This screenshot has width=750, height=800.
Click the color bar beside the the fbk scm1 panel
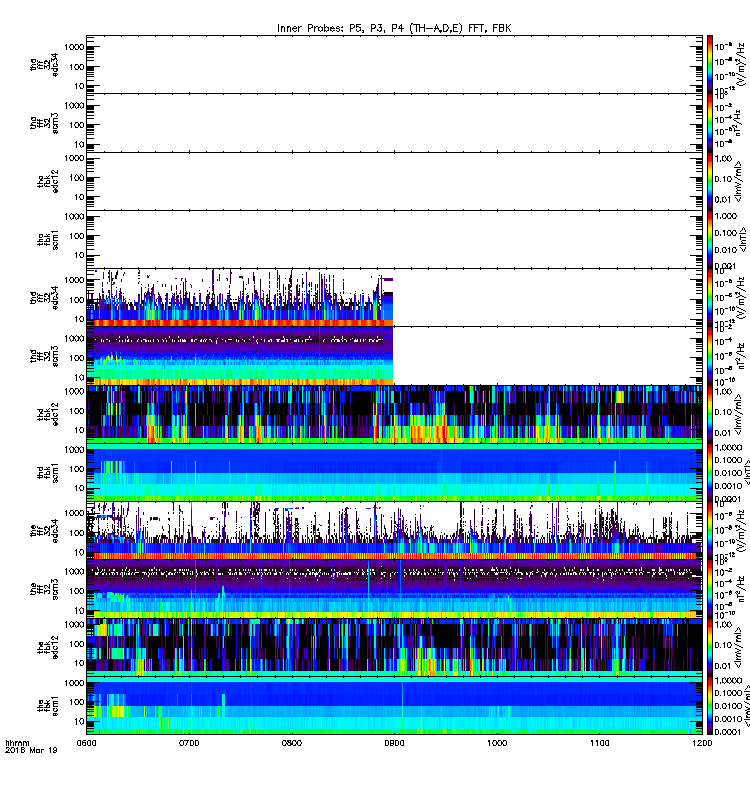coord(710,705)
